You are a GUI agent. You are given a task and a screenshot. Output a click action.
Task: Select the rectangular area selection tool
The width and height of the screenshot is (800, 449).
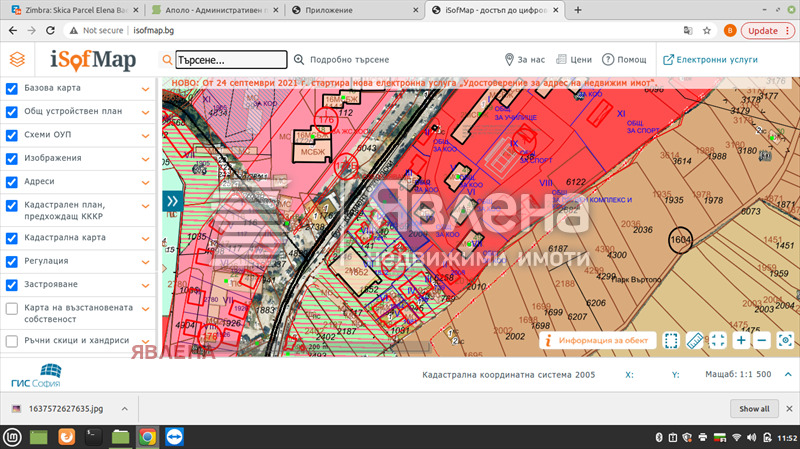point(672,341)
